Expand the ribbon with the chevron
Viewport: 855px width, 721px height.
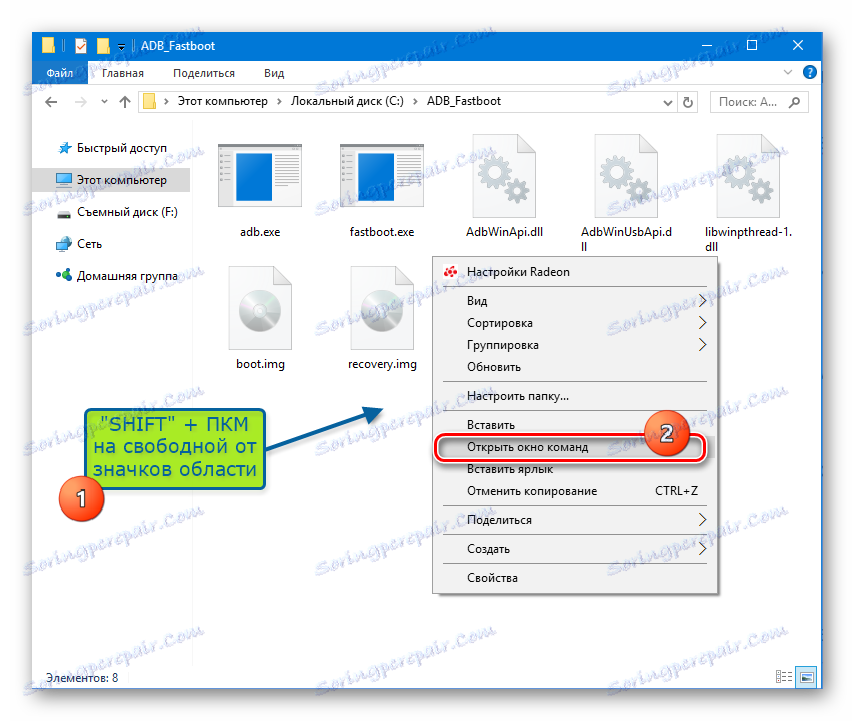787,72
